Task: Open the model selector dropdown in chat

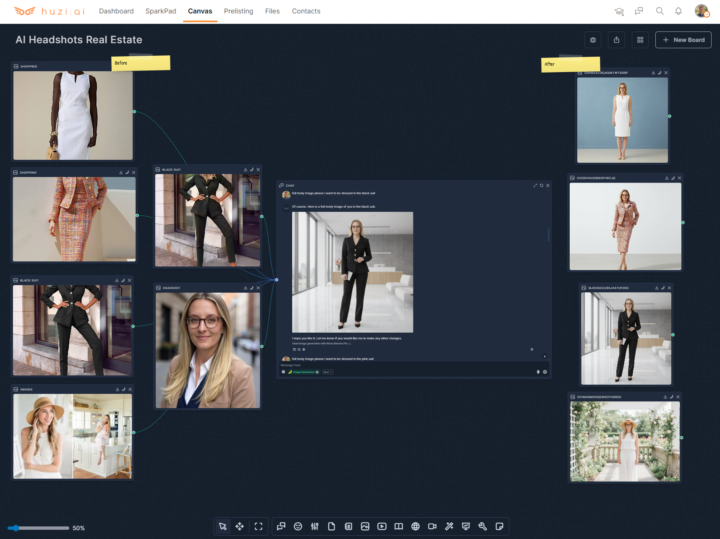Action: [x=327, y=371]
